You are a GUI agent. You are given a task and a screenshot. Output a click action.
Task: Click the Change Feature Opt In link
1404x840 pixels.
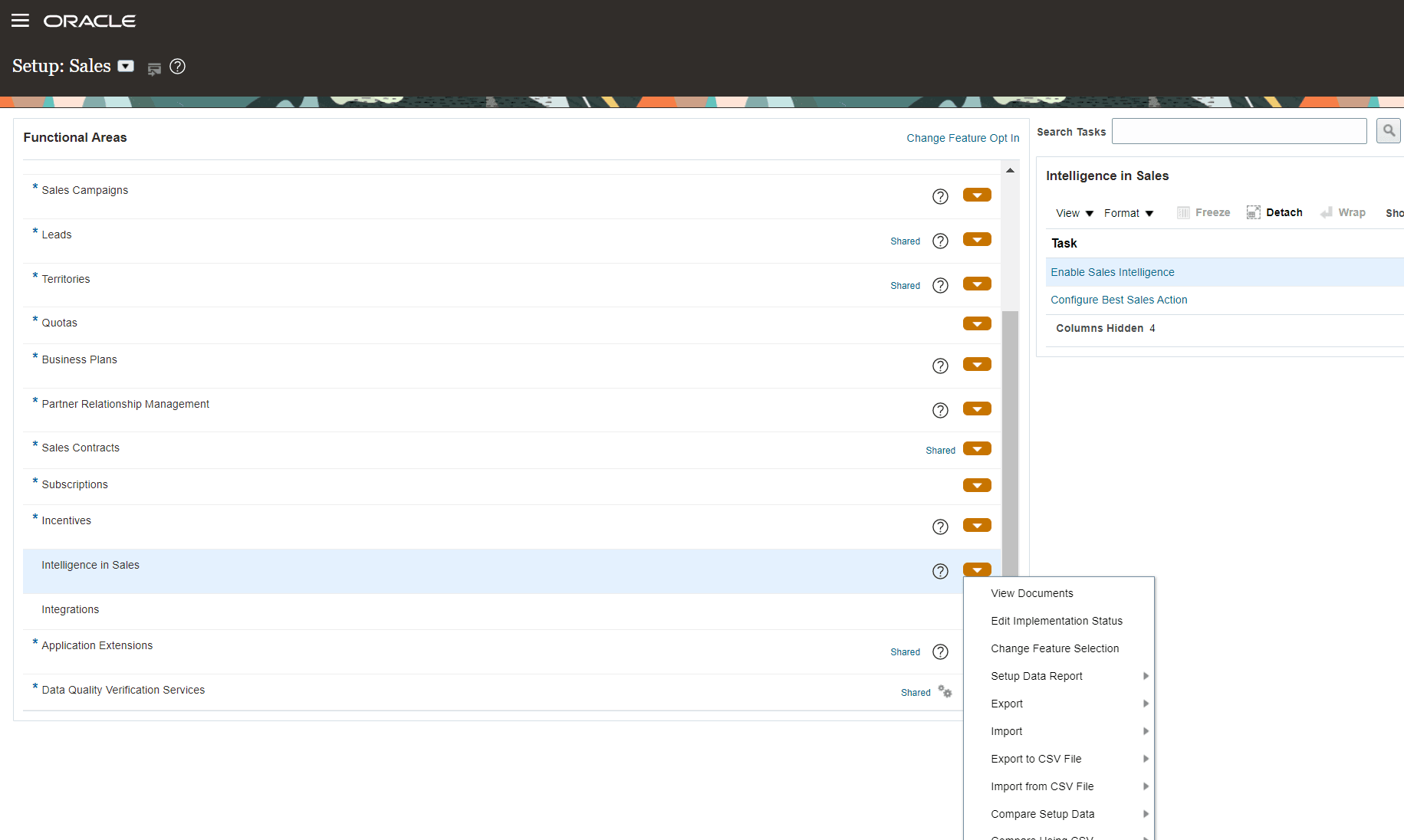click(x=963, y=138)
